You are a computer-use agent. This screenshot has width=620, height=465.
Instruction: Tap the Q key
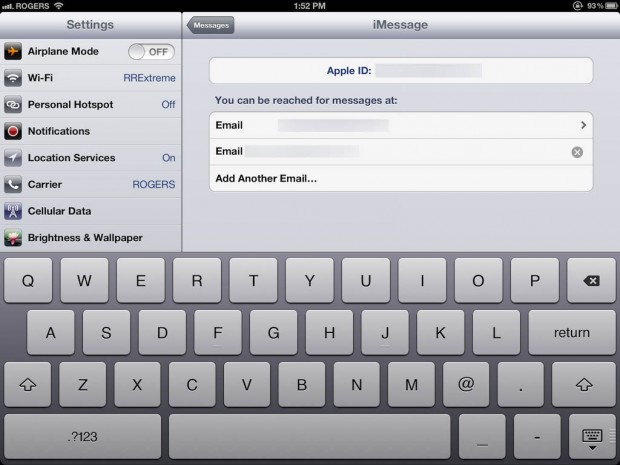[x=28, y=281]
